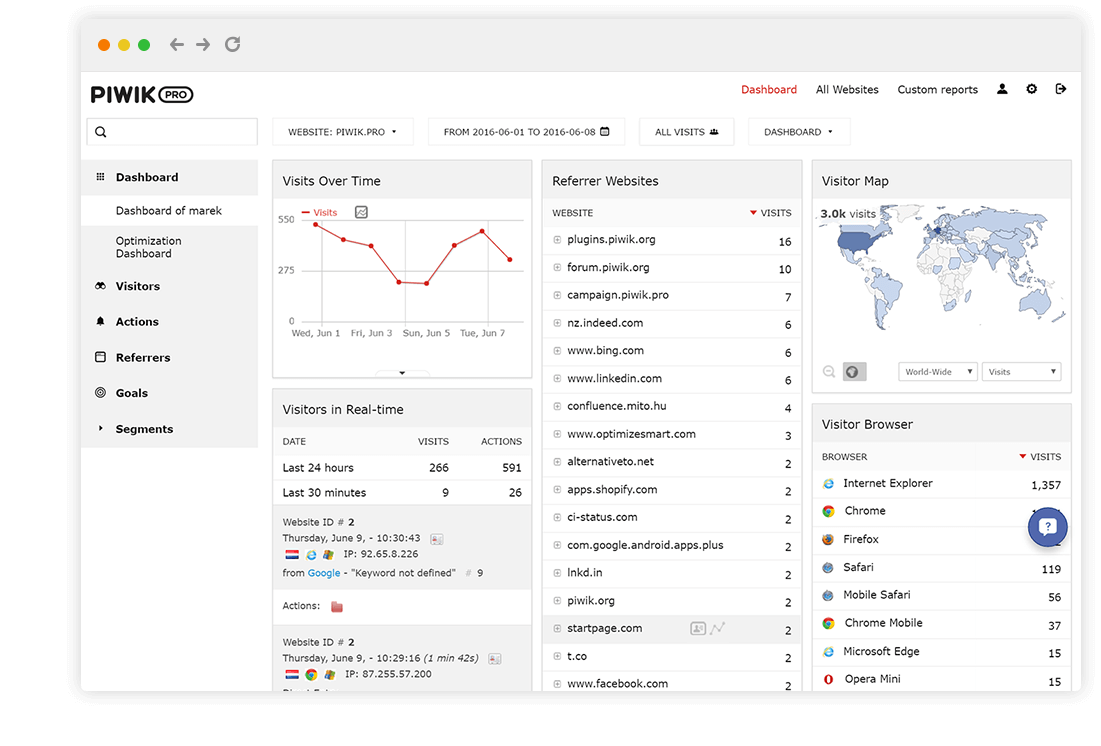This screenshot has height=746, width=1101.
Task: Open Custom reports in top nav
Action: (937, 89)
